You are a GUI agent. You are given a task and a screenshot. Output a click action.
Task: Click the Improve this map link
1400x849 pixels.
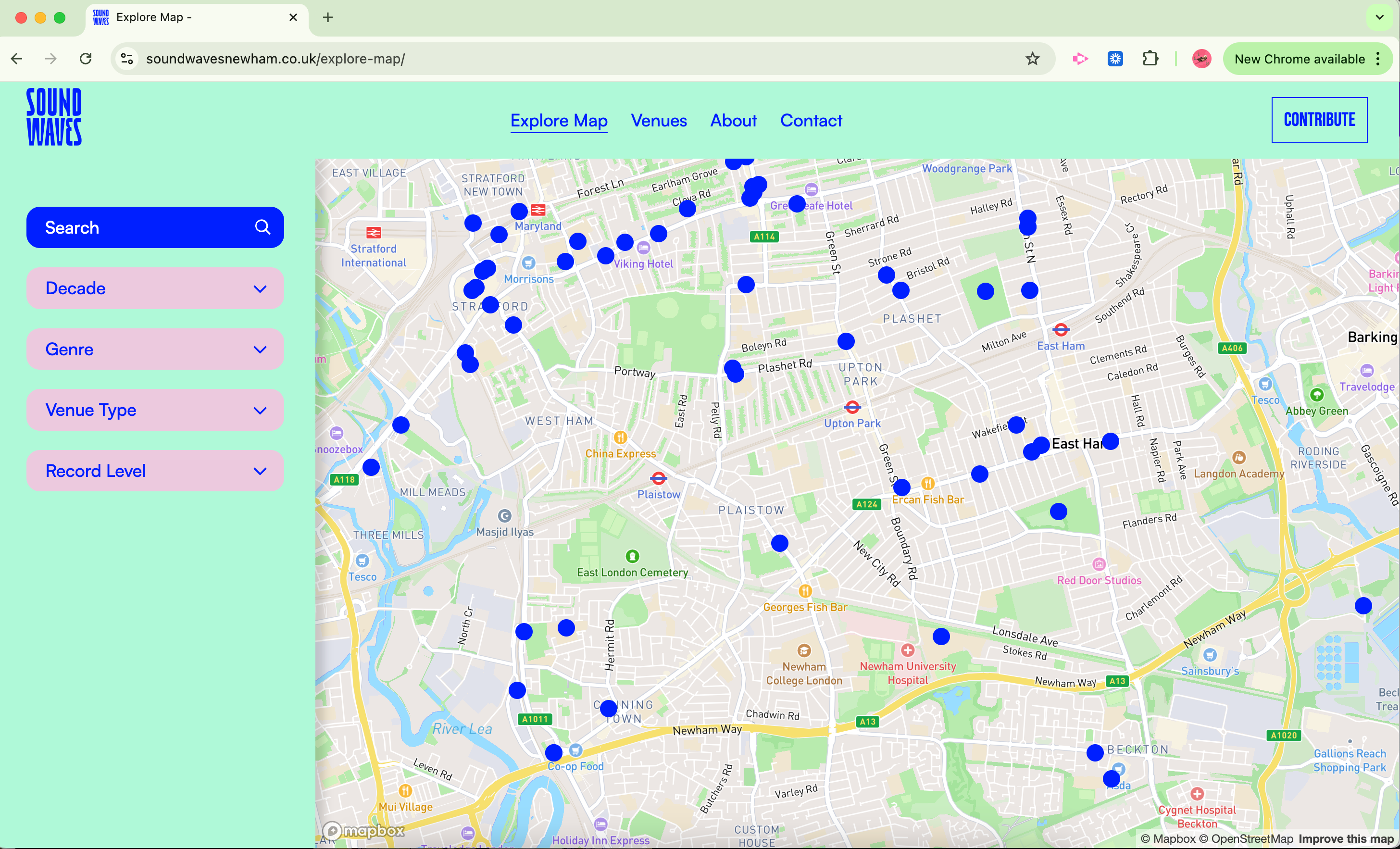tap(1346, 839)
